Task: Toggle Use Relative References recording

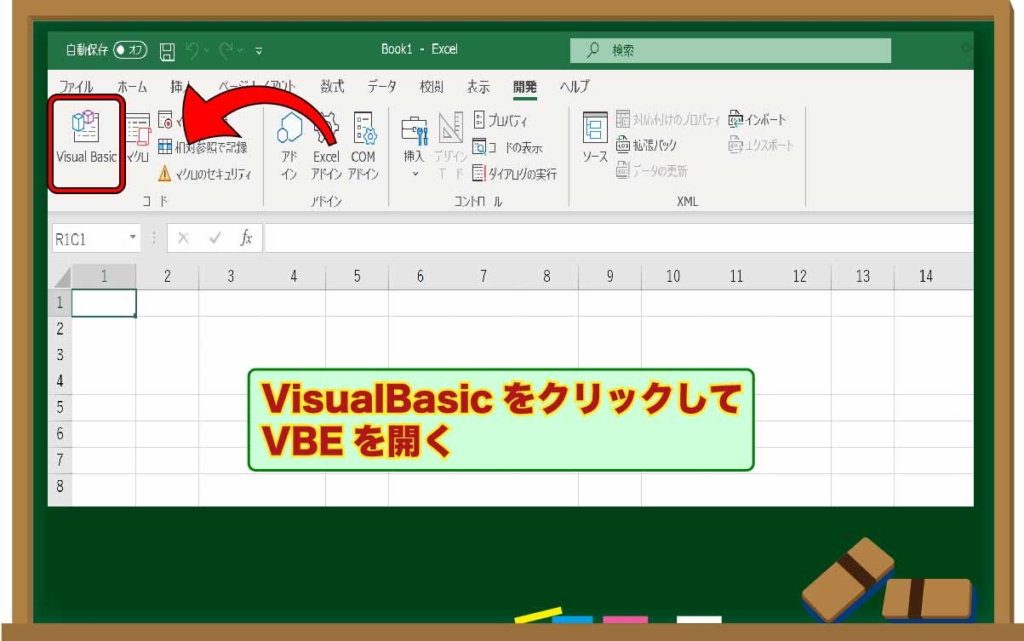Action: [x=166, y=147]
